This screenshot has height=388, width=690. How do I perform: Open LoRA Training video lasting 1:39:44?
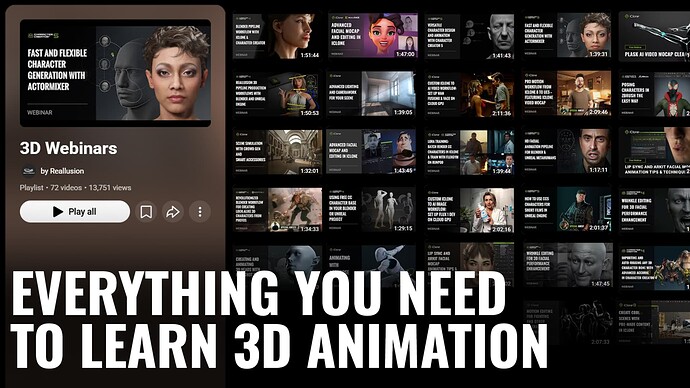click(470, 152)
